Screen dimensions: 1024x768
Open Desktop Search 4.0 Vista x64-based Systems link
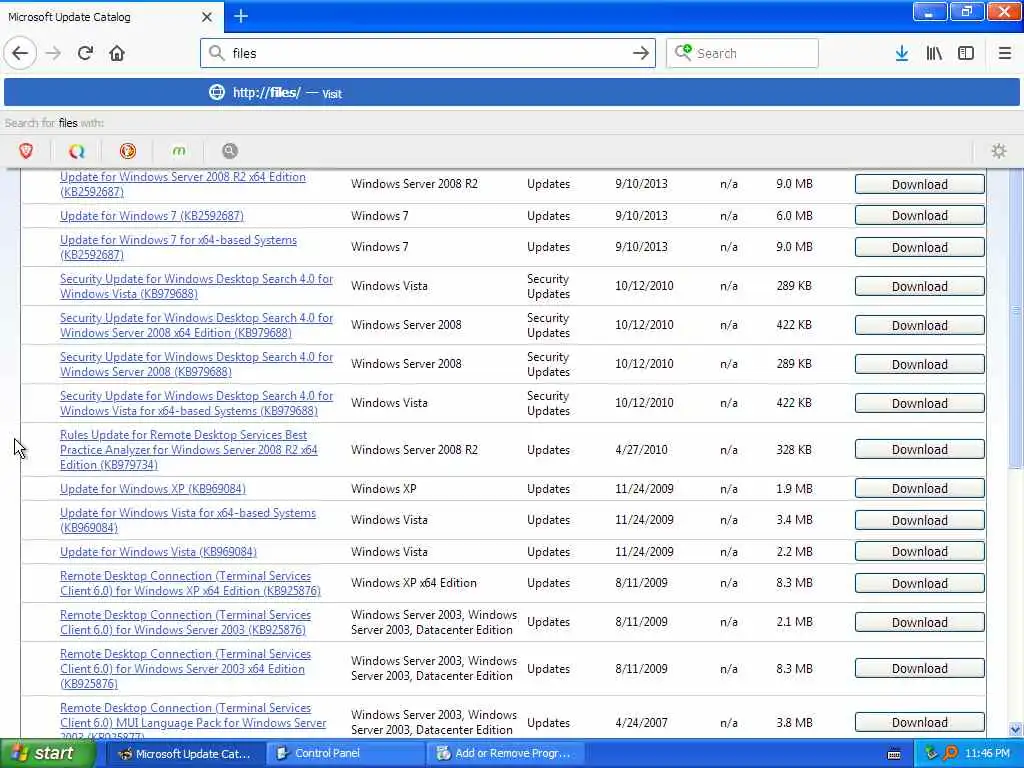click(196, 403)
